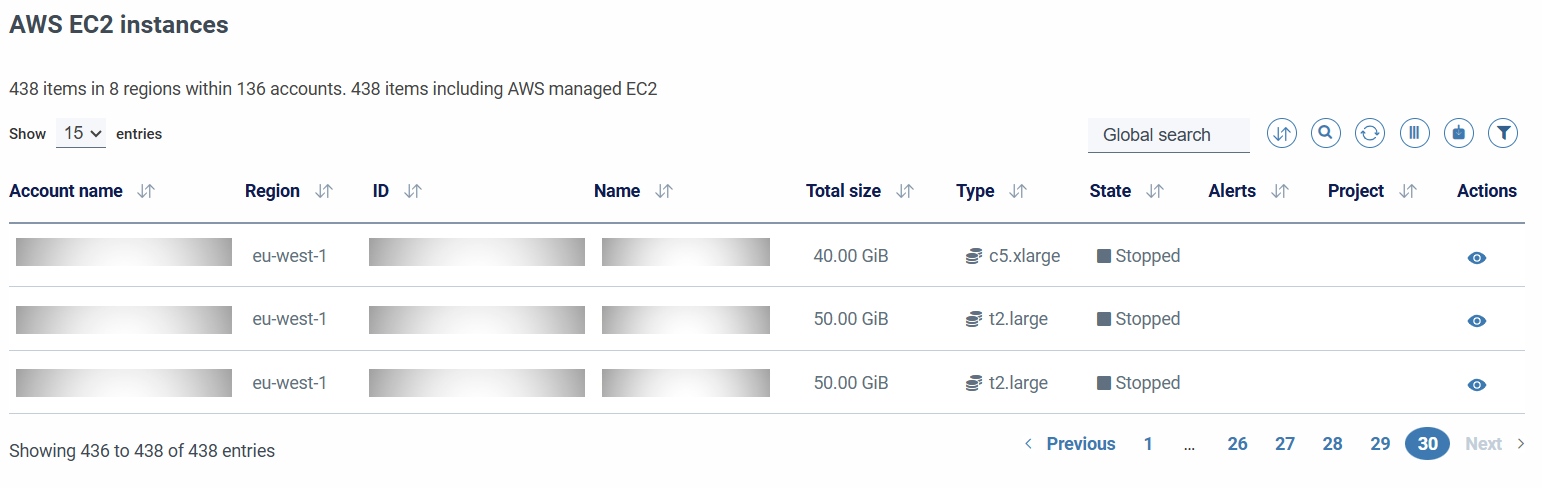Open the column visibility icon with vertical bars
The image size is (1542, 488).
[1415, 132]
